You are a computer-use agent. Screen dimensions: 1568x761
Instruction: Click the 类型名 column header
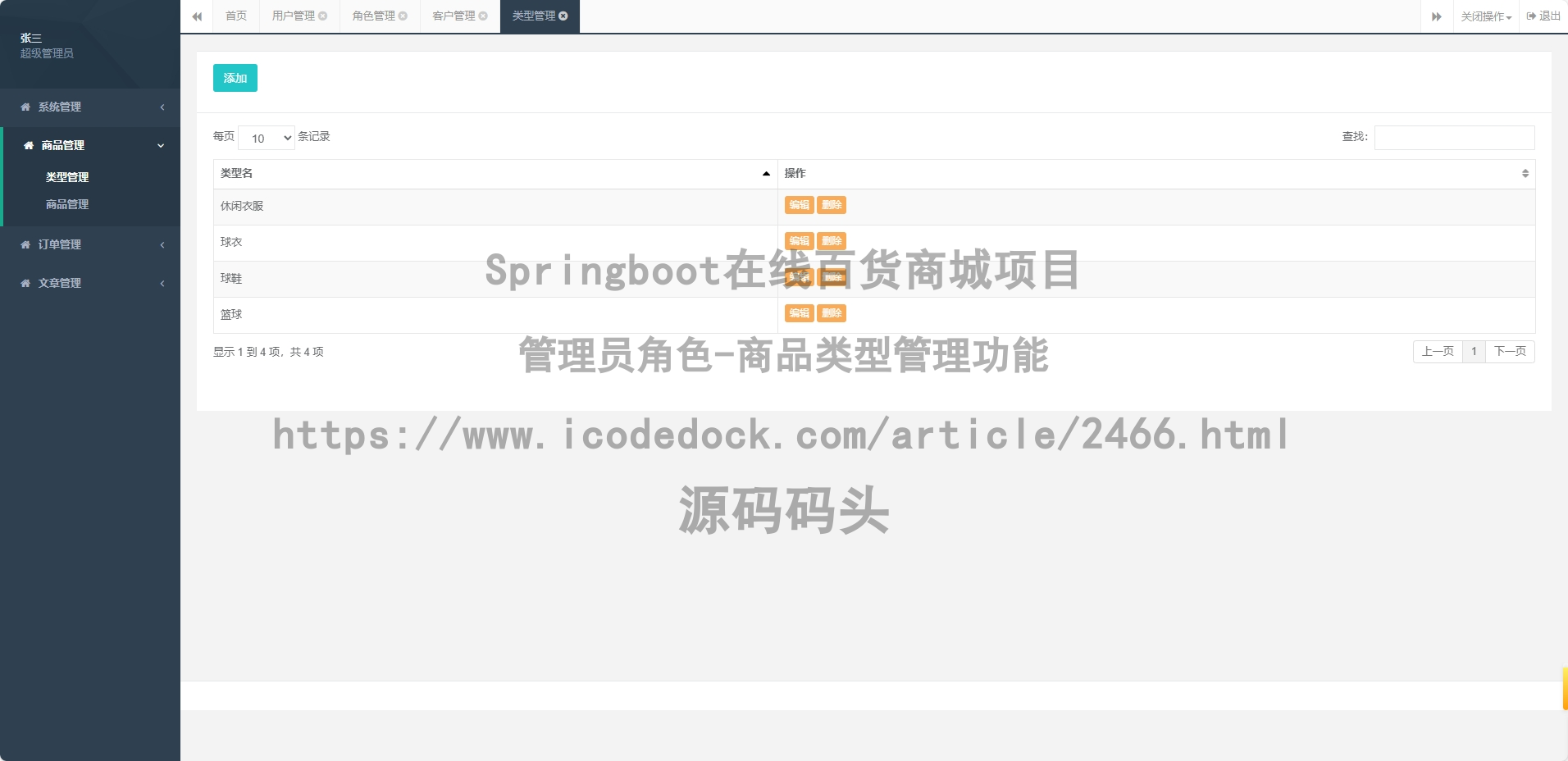point(495,174)
